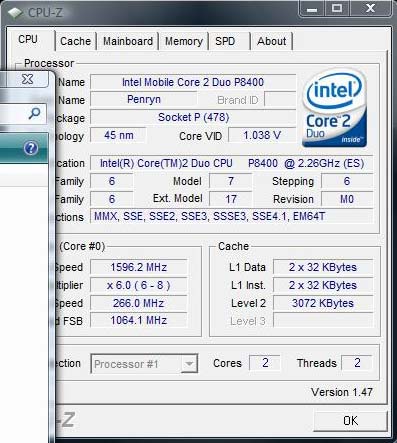The width and height of the screenshot is (397, 443).
Task: Click the L1 Data value '2 x 32 KBytes'
Action: (x=323, y=267)
